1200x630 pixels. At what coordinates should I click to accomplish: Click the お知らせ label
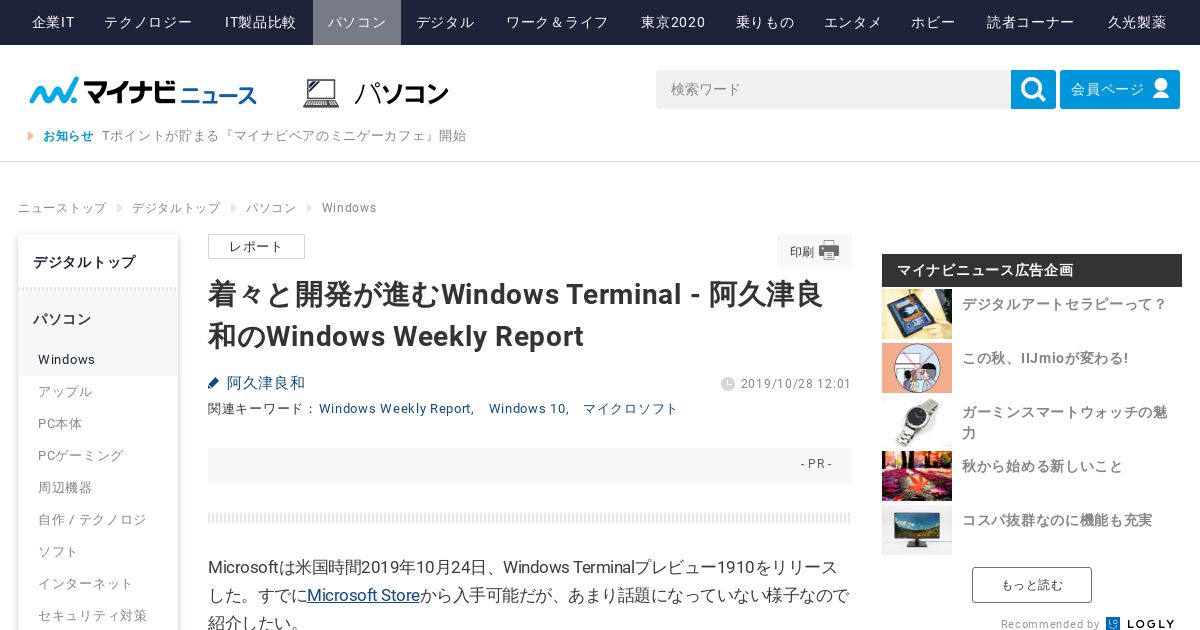[68, 136]
